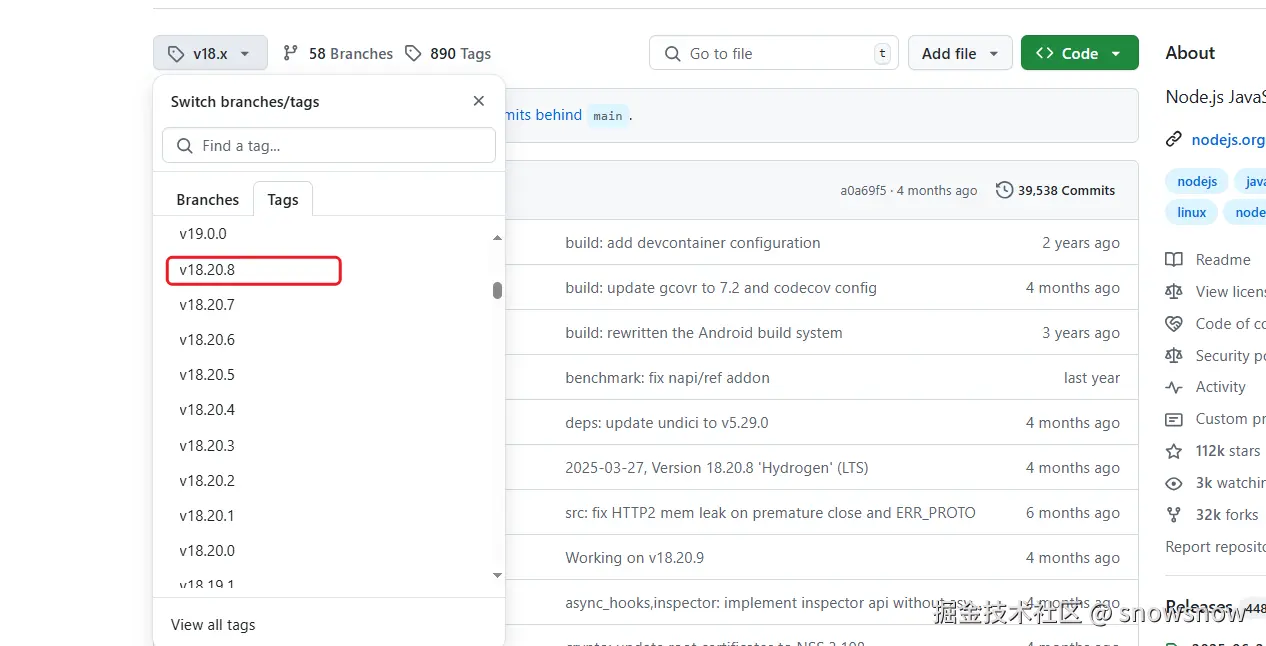Open the v18.x branch selector dropdown
Viewport: 1266px width, 646px height.
point(210,53)
